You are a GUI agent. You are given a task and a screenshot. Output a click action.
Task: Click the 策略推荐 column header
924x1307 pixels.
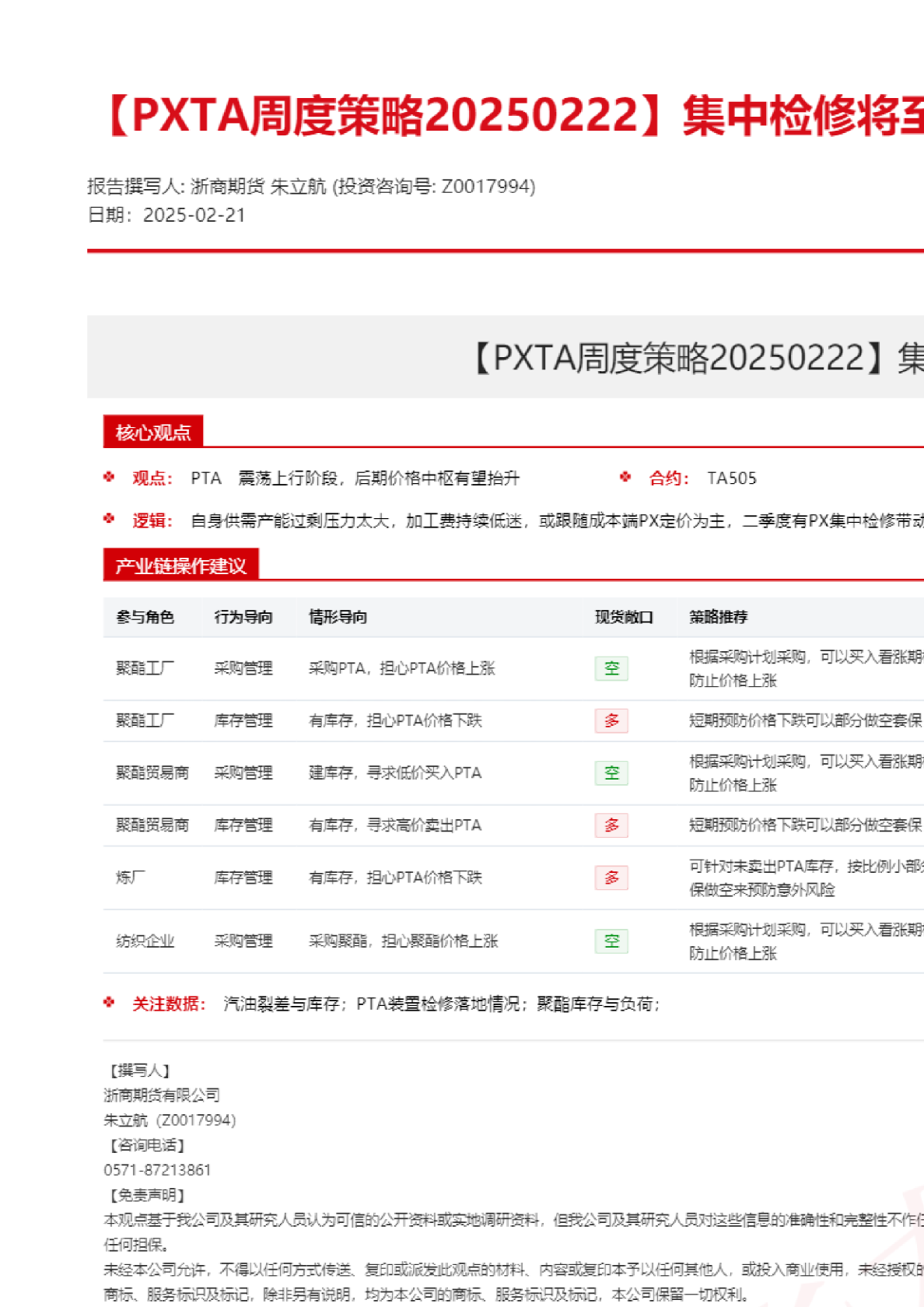(718, 617)
